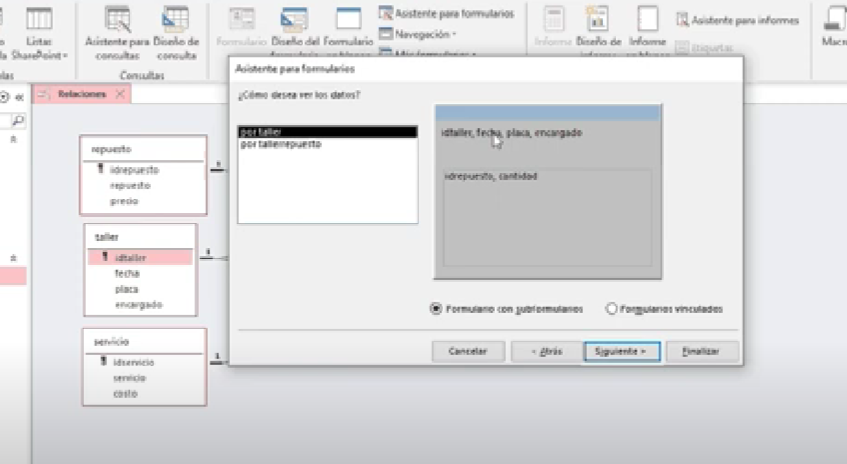
Task: Select costo field in servicio table
Action: click(125, 393)
